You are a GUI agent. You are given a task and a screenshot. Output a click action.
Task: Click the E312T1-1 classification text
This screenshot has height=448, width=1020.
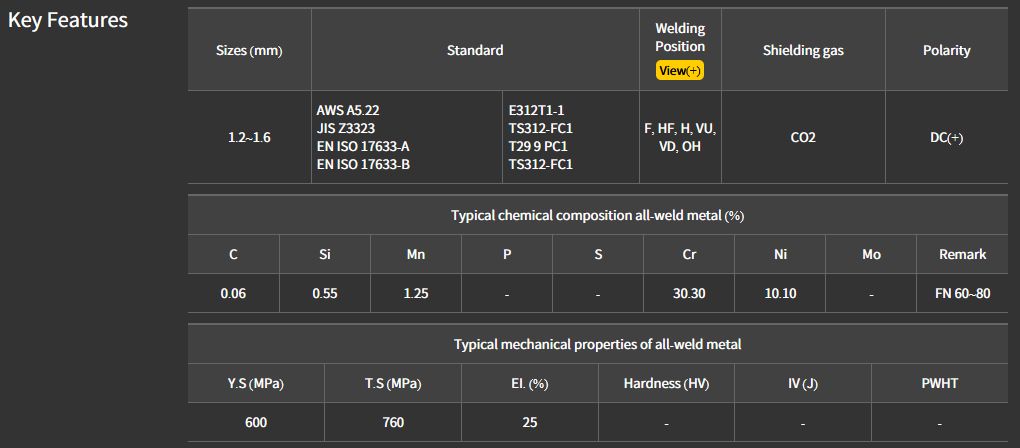pos(537,110)
